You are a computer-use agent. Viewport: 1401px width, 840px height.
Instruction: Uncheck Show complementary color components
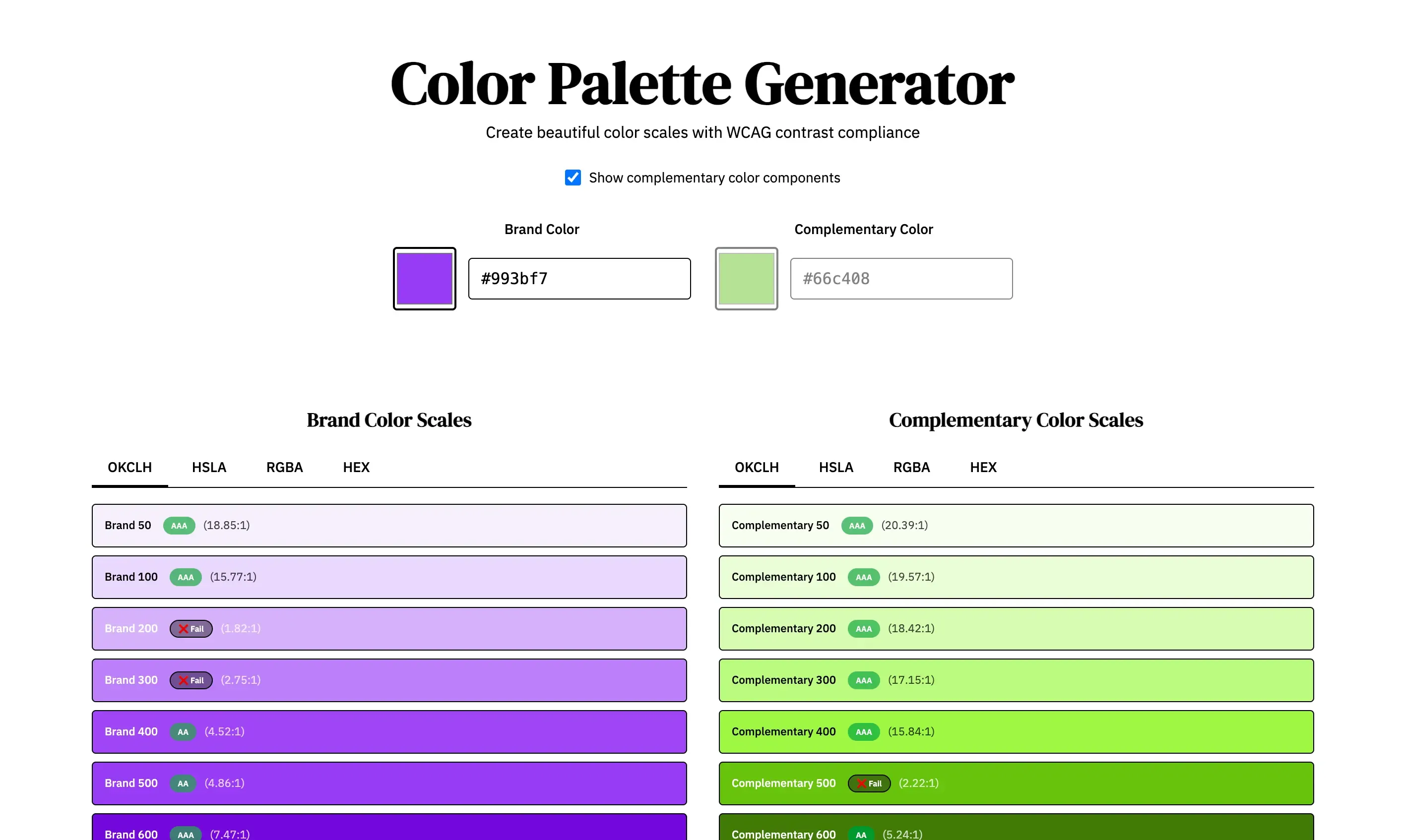pyautogui.click(x=573, y=177)
